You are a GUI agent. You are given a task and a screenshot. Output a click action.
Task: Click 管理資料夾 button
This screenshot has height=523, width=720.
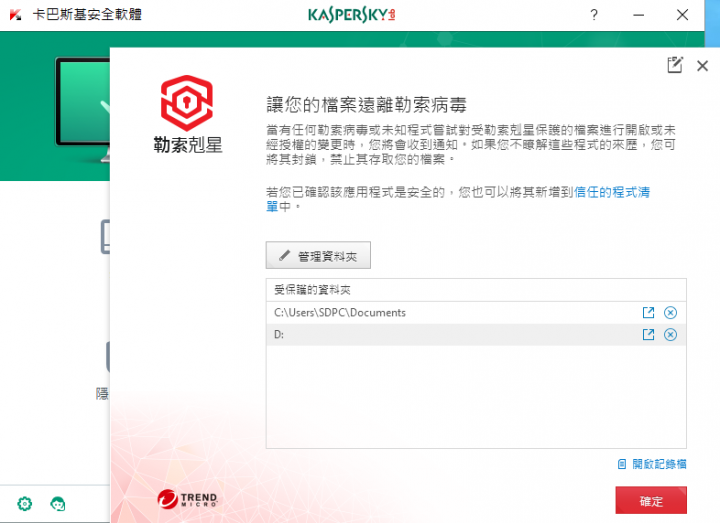[318, 255]
